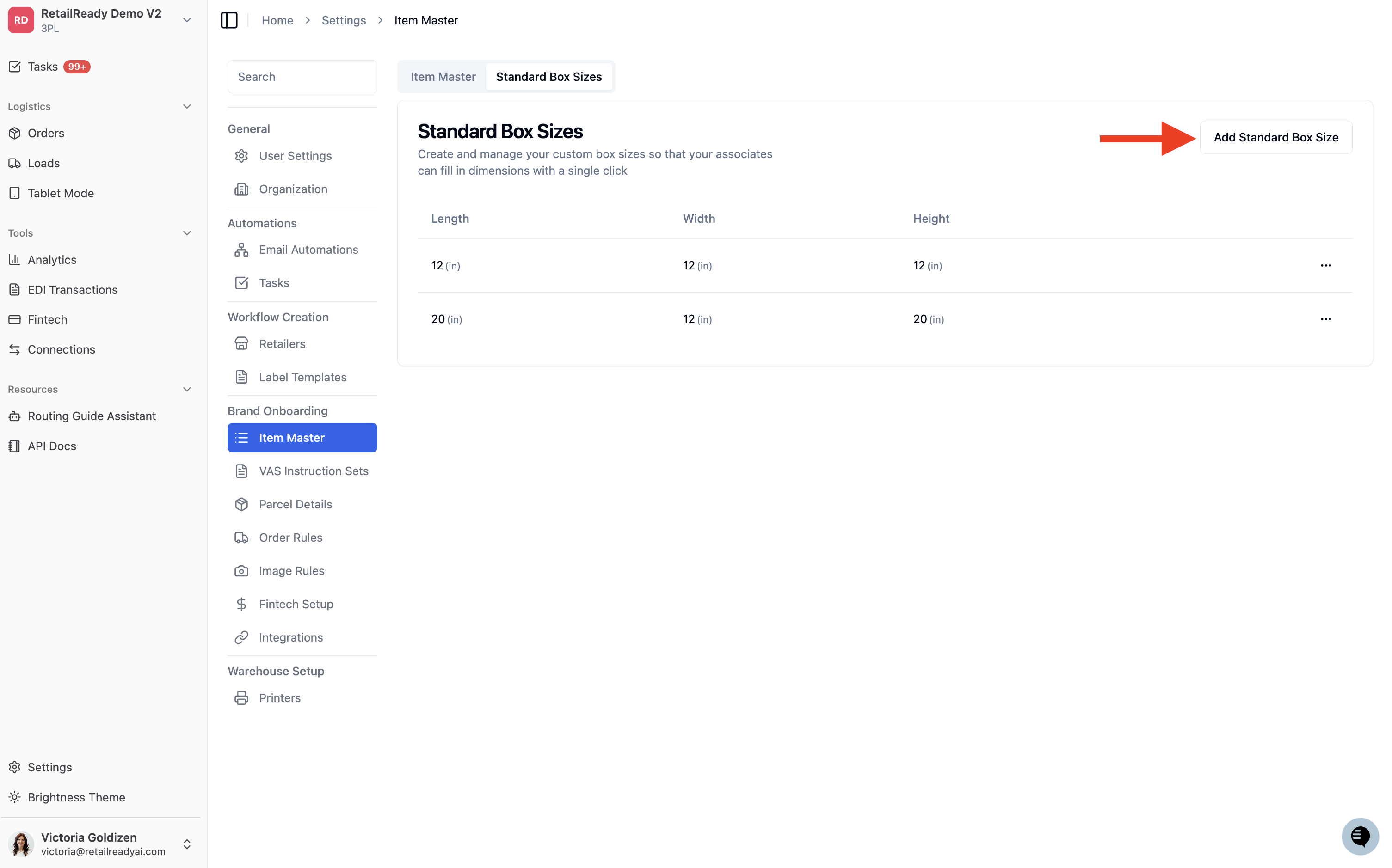Open the Analytics chart icon

click(x=15, y=259)
